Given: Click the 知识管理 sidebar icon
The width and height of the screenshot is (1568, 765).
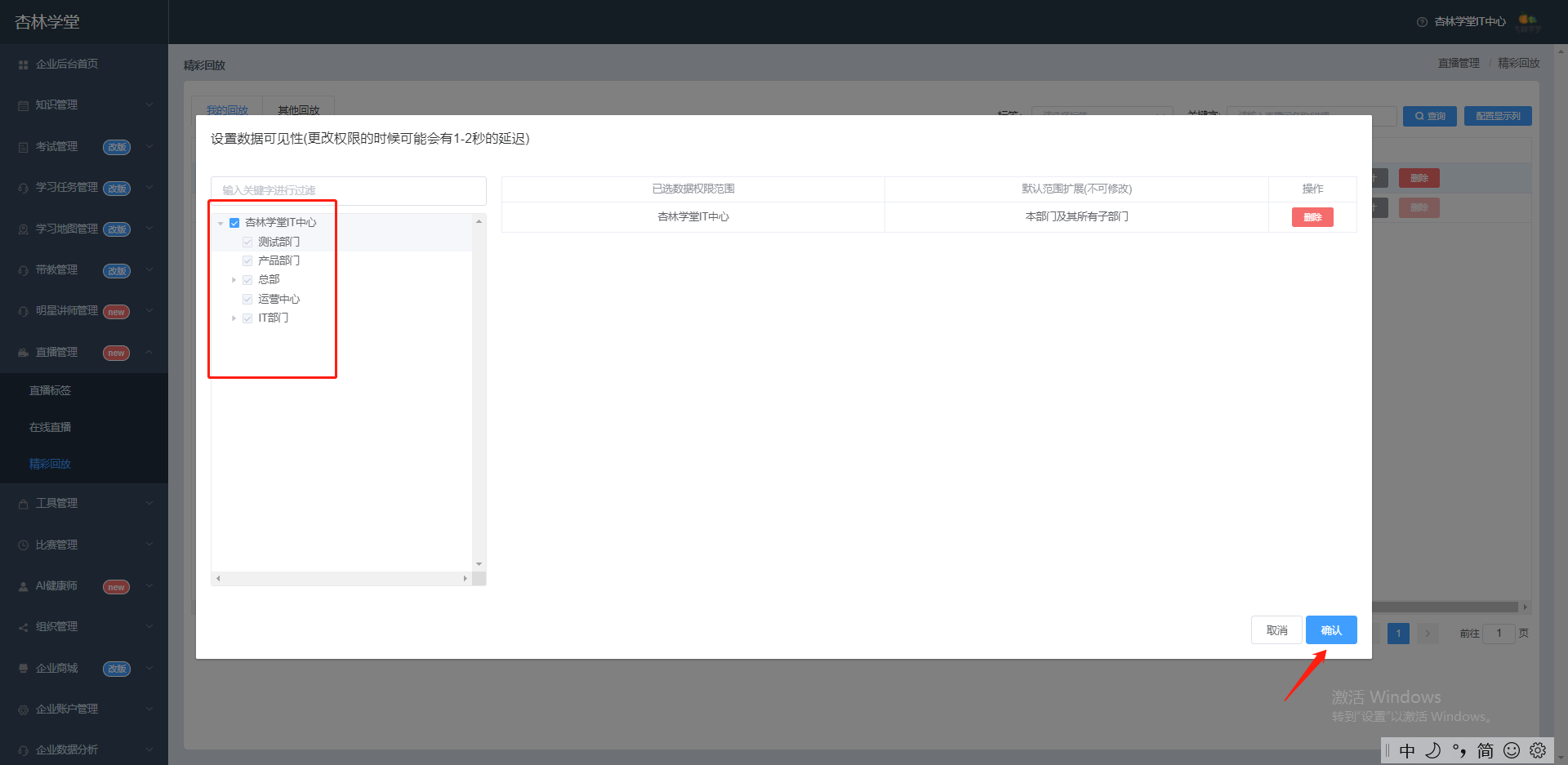Looking at the screenshot, I should pyautogui.click(x=23, y=105).
